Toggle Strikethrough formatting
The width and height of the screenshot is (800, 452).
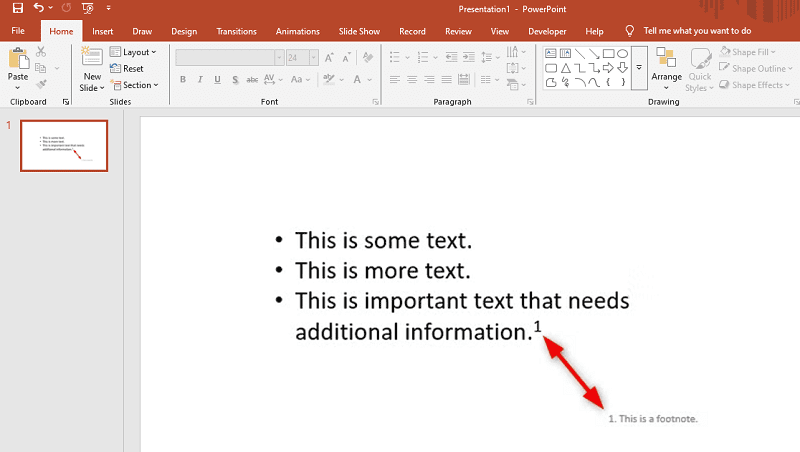pos(252,80)
